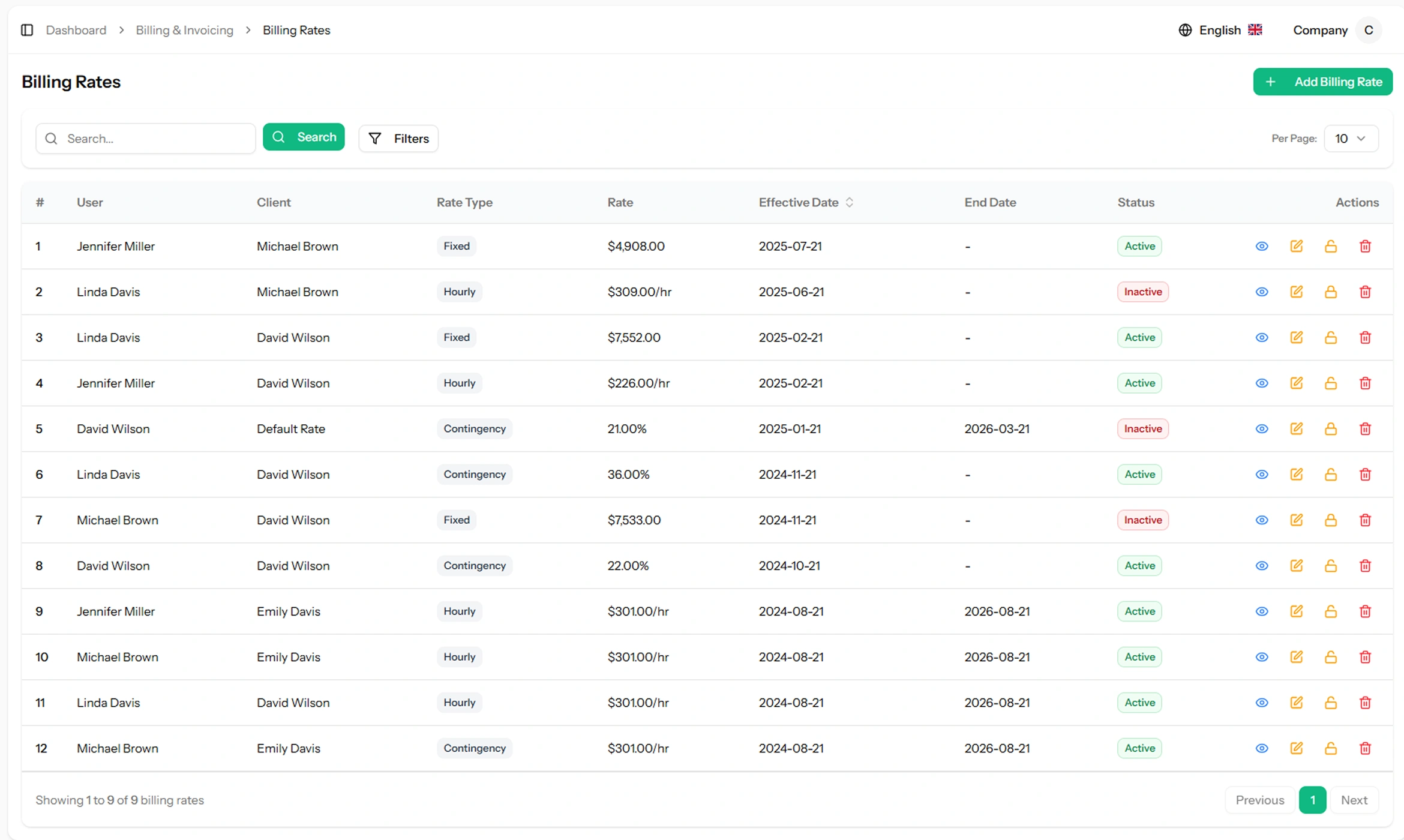
Task: Toggle lock icon for row 9
Action: (x=1330, y=611)
